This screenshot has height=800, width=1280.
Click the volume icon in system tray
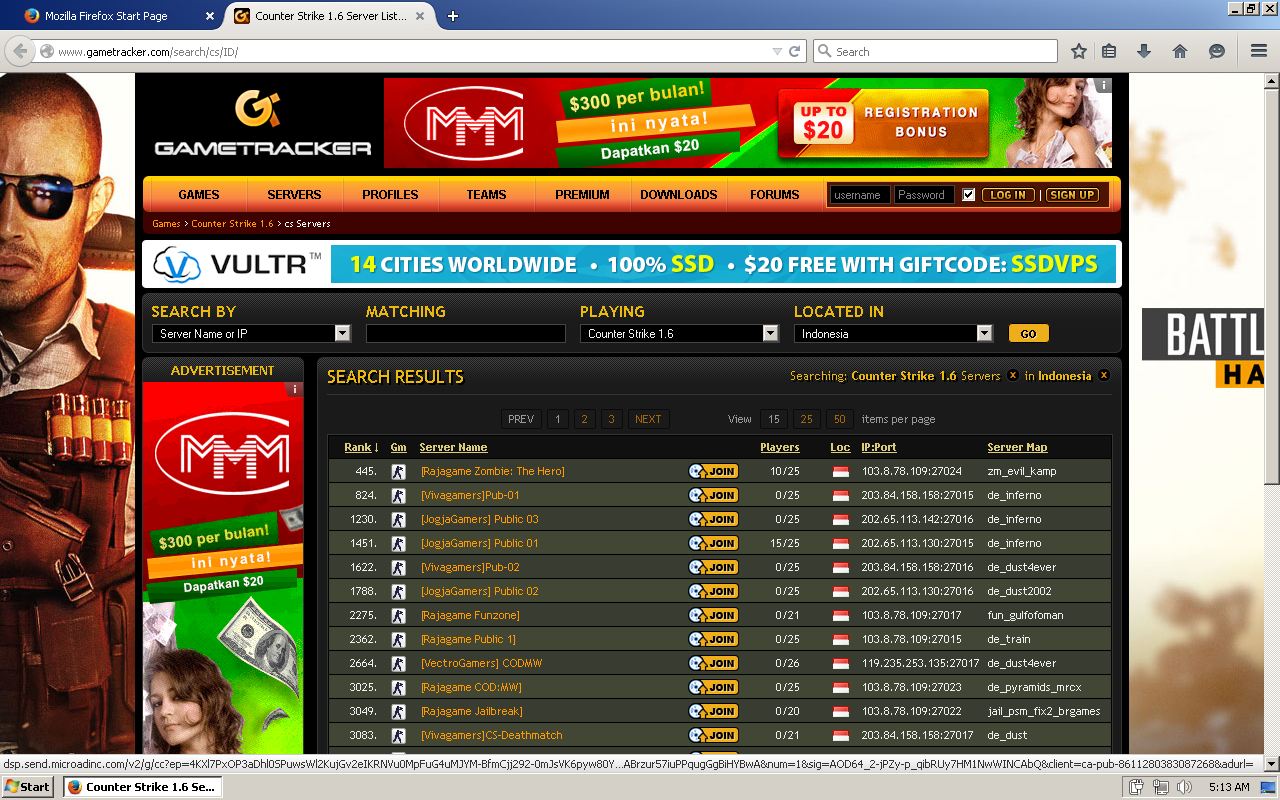1184,787
